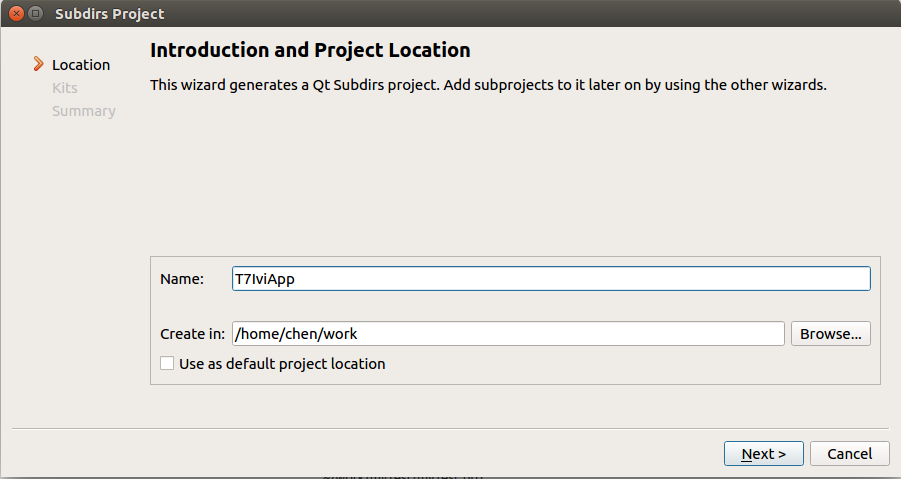Select the Summary wizard step
This screenshot has width=901, height=479.
(x=84, y=111)
